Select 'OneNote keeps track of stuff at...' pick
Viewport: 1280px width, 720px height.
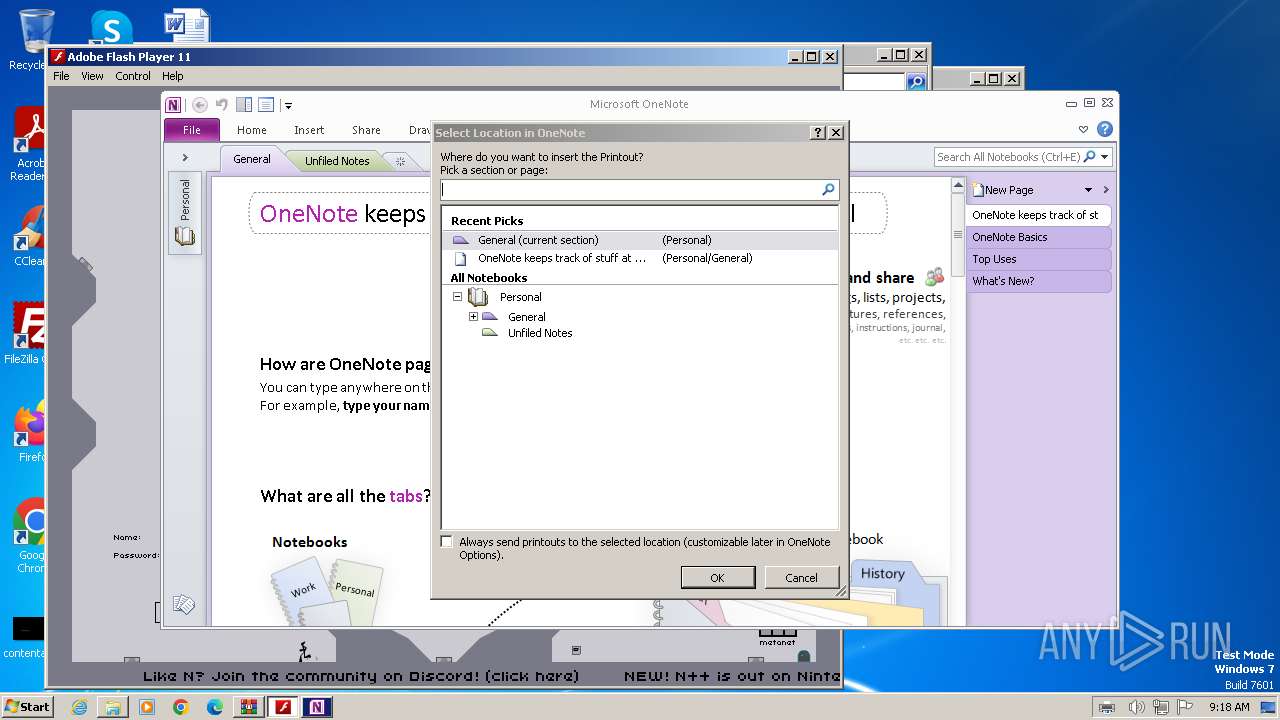[640, 258]
